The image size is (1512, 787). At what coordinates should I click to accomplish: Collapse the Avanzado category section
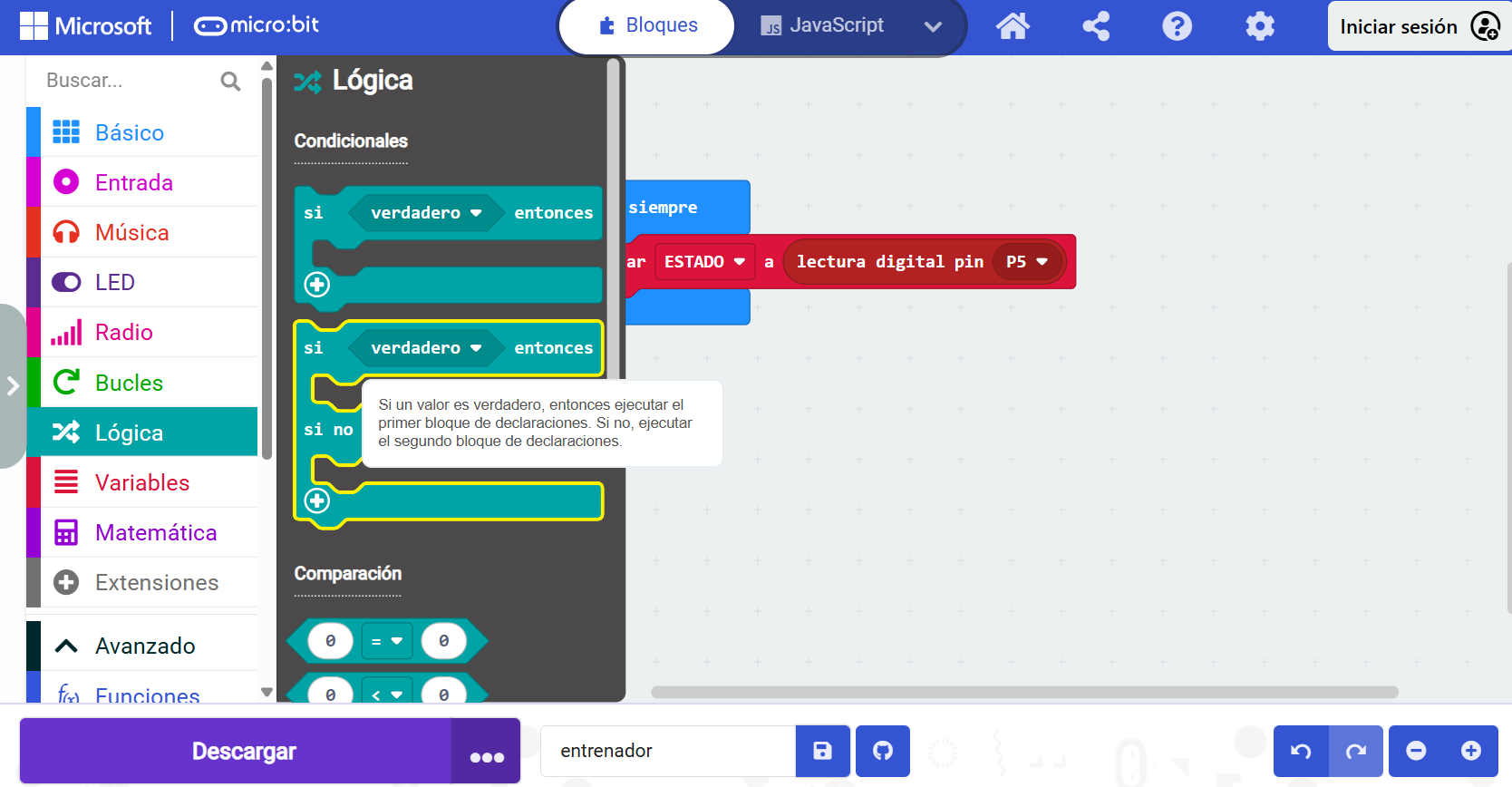(x=142, y=646)
